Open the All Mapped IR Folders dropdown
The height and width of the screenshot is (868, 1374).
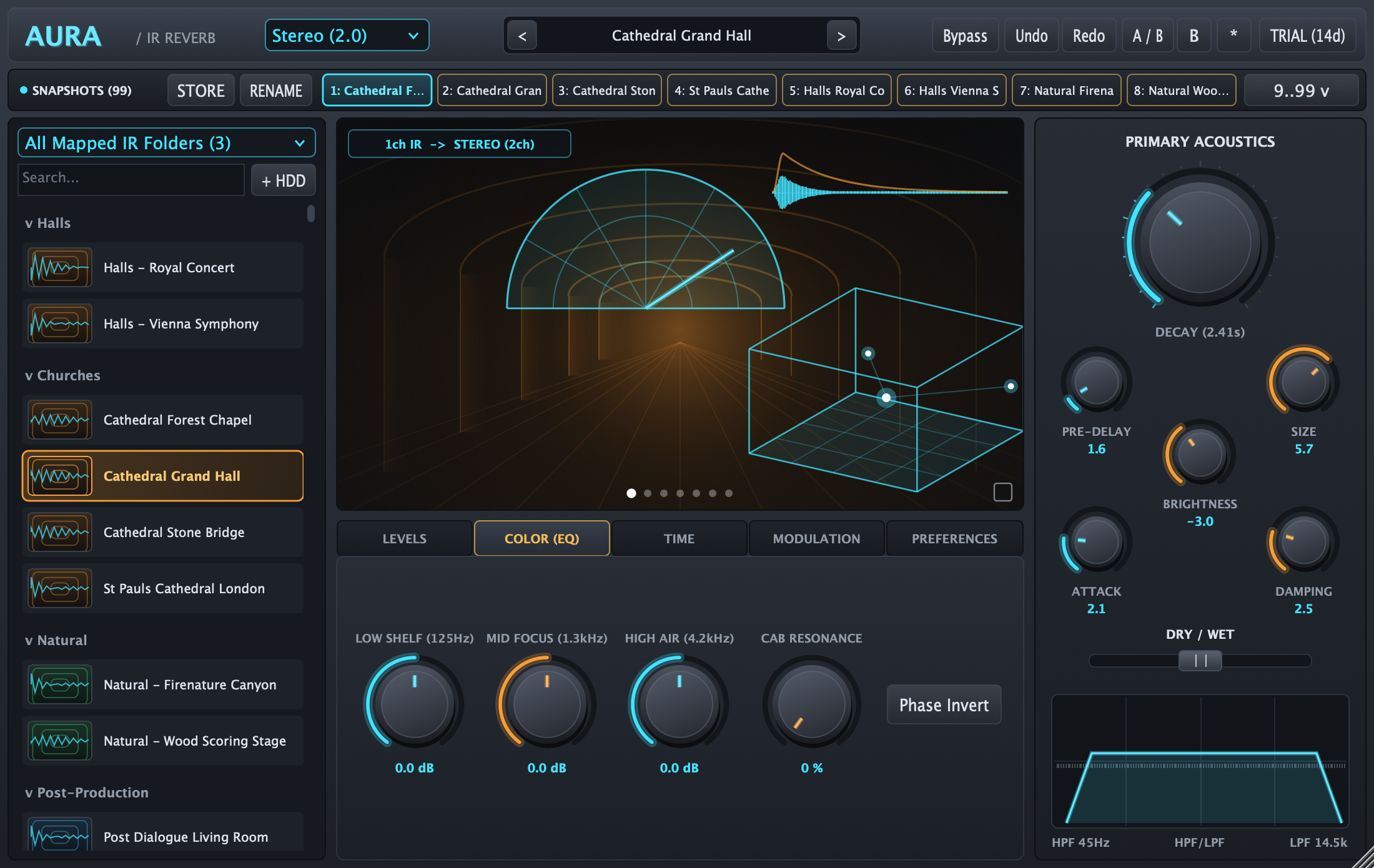point(166,143)
